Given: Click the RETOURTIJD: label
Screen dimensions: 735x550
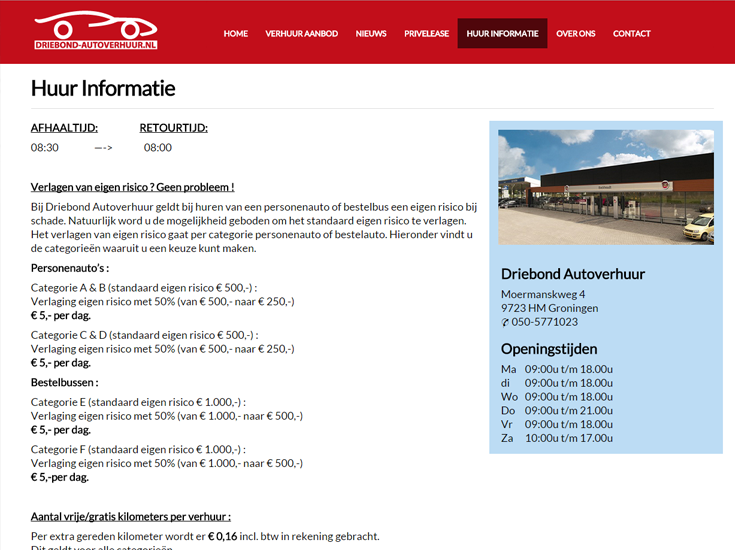Looking at the screenshot, I should [173, 128].
